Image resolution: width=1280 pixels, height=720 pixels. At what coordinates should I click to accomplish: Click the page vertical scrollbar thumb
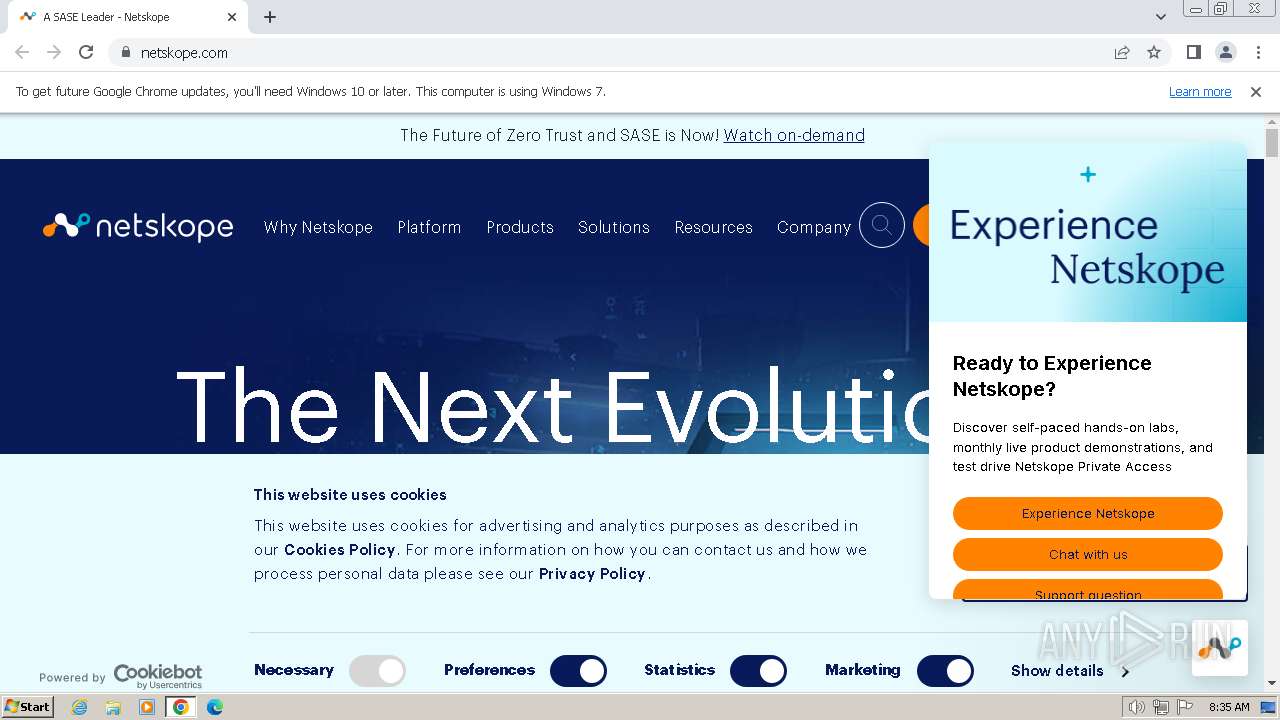tap(1272, 143)
